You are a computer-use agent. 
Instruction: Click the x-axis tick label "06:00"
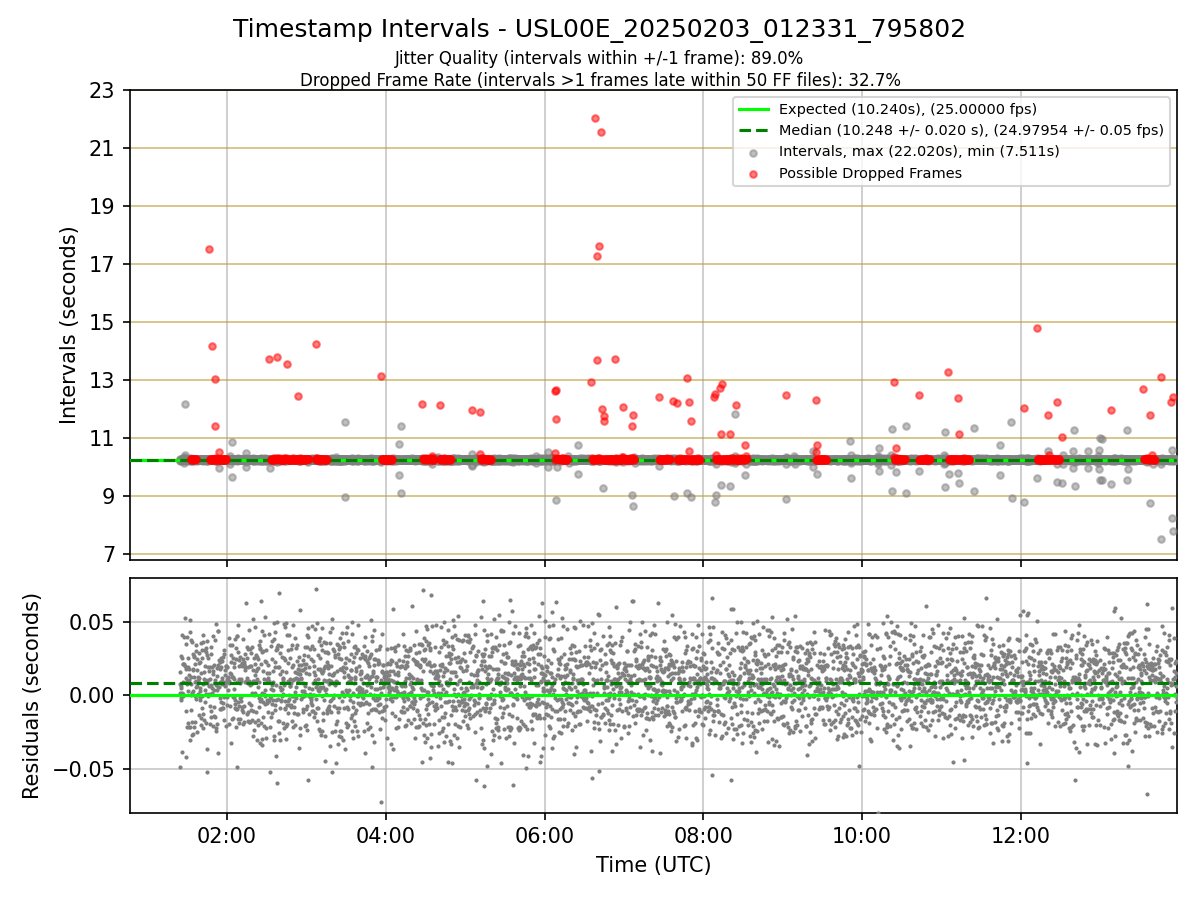point(544,838)
